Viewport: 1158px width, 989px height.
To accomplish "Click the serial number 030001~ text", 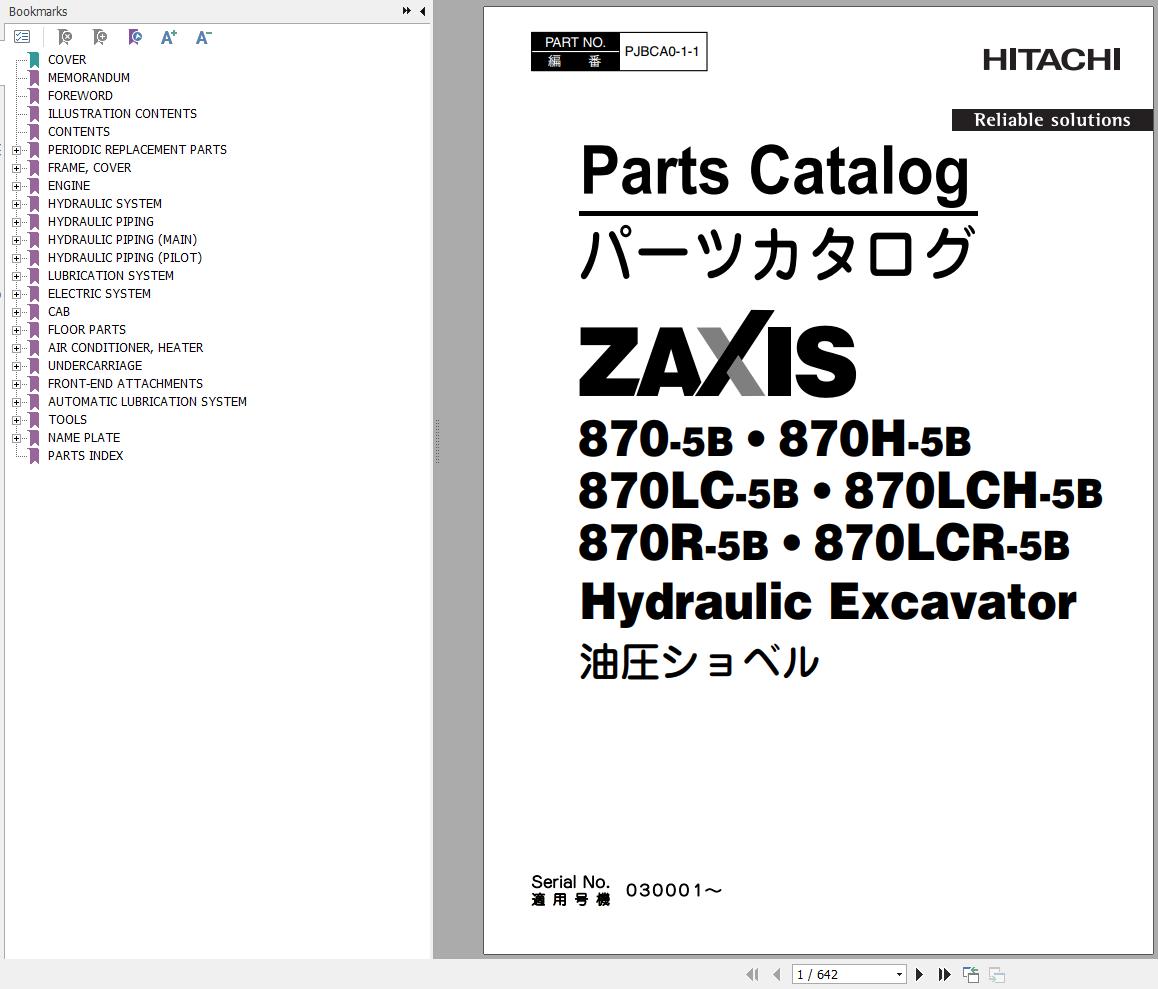I will tap(674, 891).
